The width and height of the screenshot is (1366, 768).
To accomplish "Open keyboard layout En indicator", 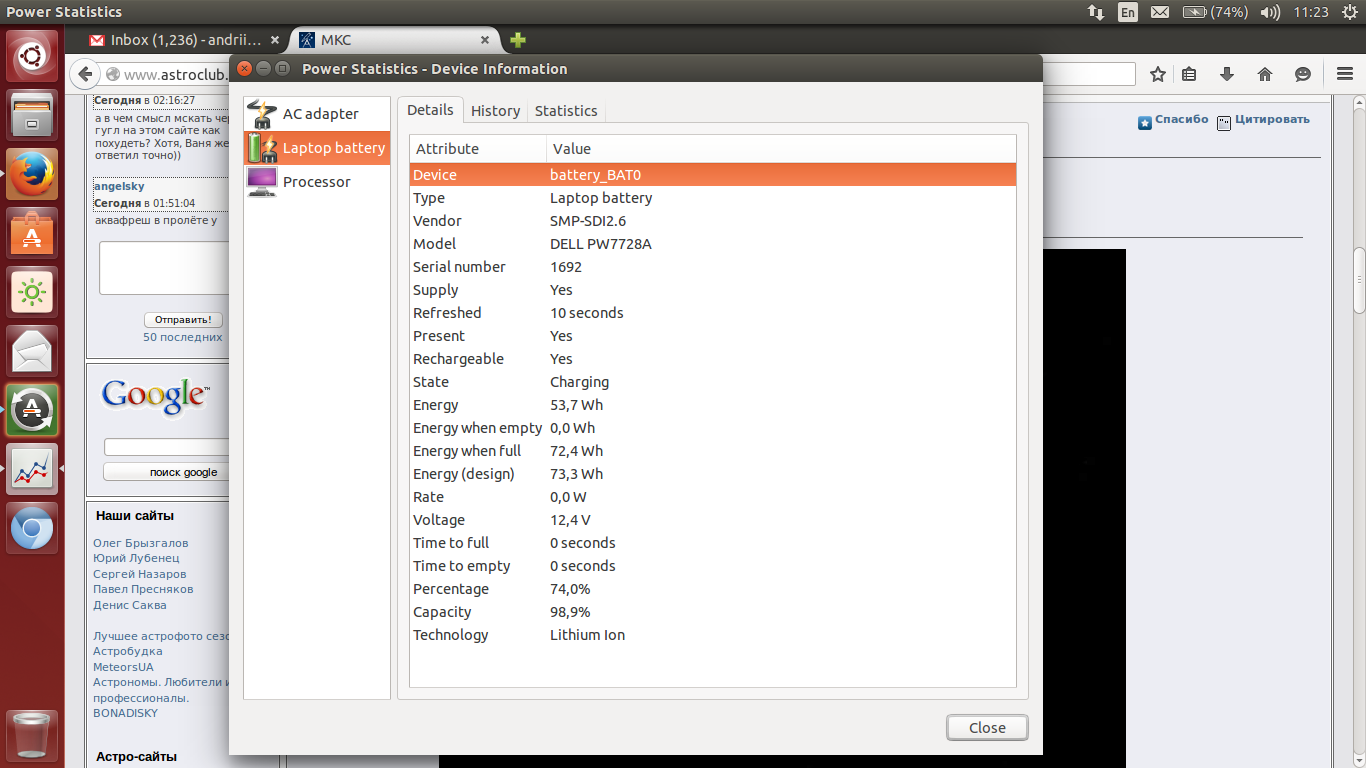I will (x=1128, y=12).
